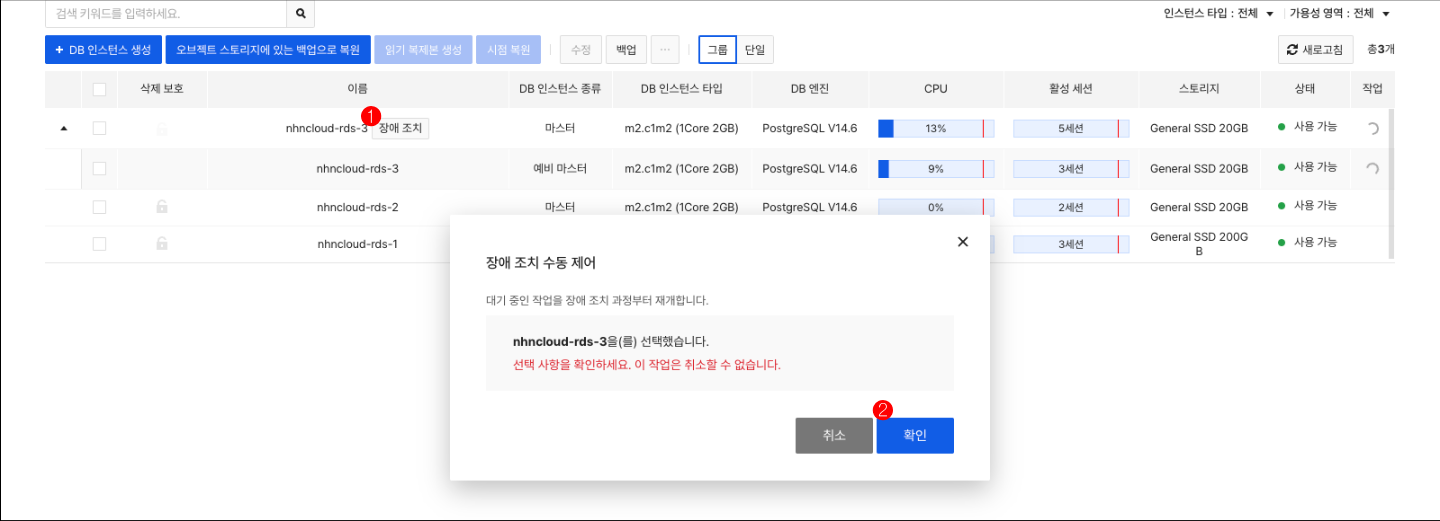Click lock icon for nhncloud-rds-1 row
This screenshot has width=1440, height=521.
pyautogui.click(x=162, y=243)
